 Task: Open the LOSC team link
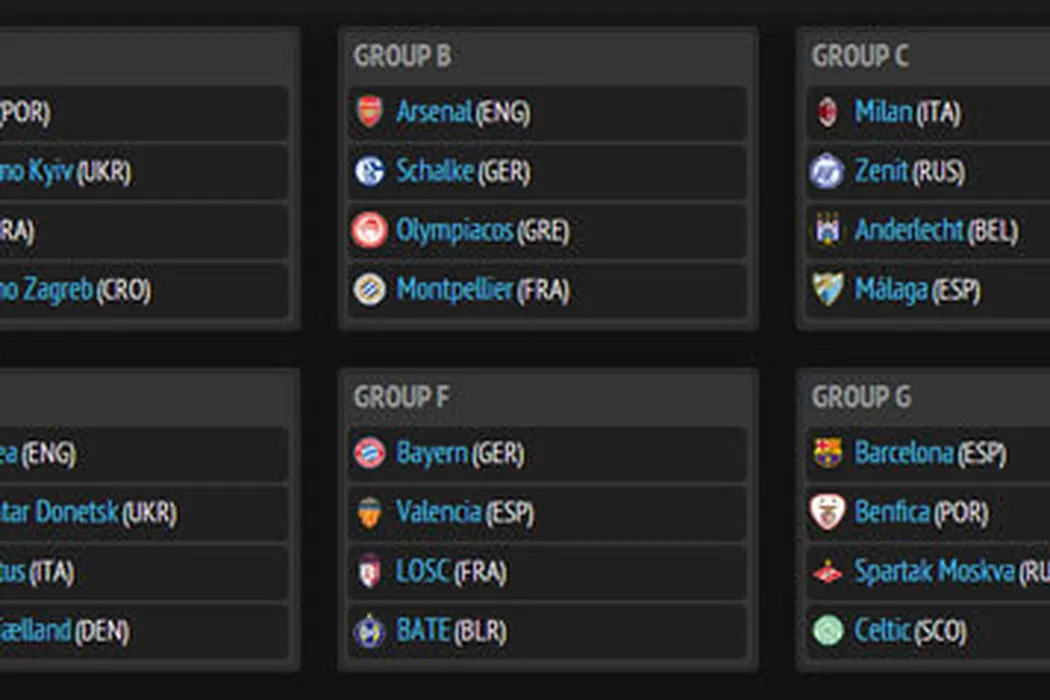coord(424,572)
